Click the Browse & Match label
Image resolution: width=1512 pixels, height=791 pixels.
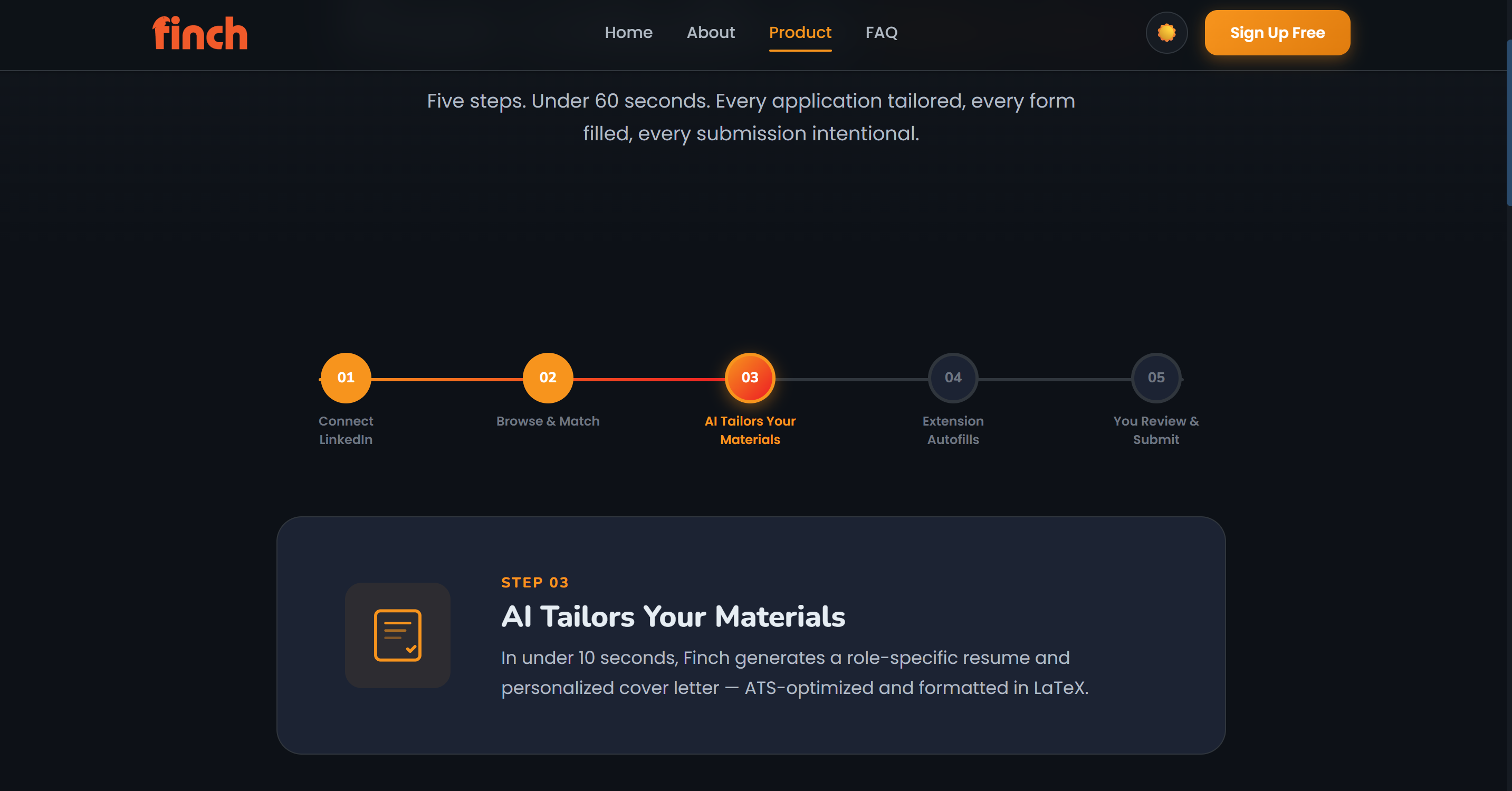(548, 421)
